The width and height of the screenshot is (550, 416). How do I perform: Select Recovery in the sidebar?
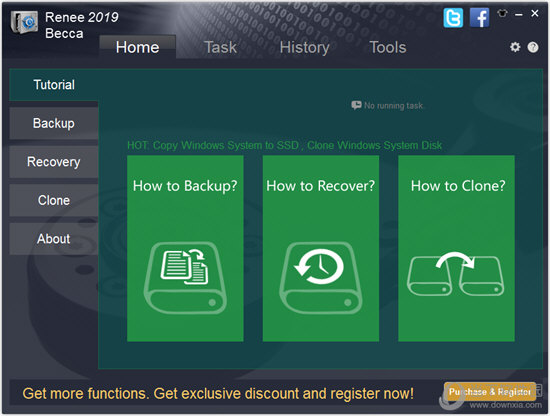pos(54,162)
